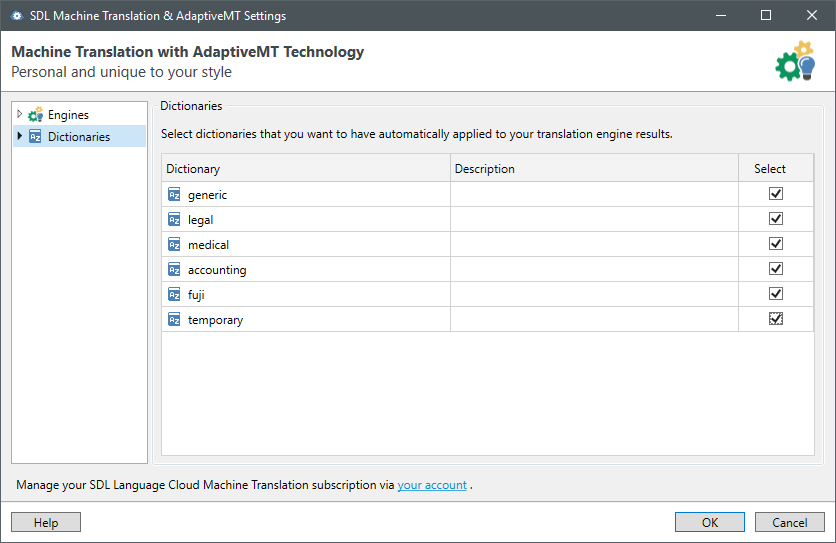Click the Dictionaries icon in sidebar tree
Viewport: 836px width, 543px height.
[x=35, y=137]
